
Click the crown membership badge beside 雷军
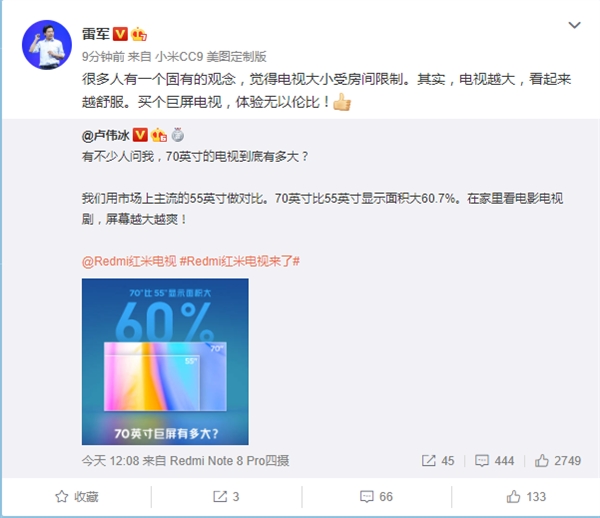pyautogui.click(x=139, y=34)
